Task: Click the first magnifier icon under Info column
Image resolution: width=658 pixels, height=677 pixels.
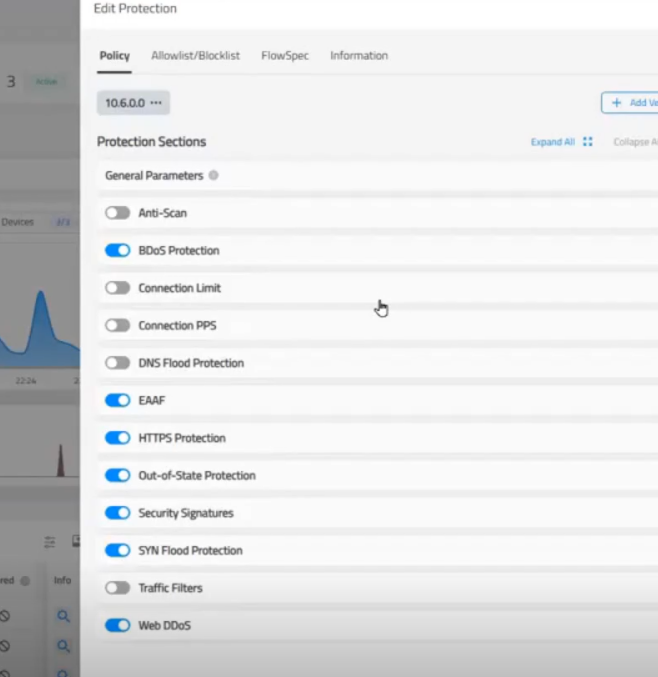Action: click(63, 616)
